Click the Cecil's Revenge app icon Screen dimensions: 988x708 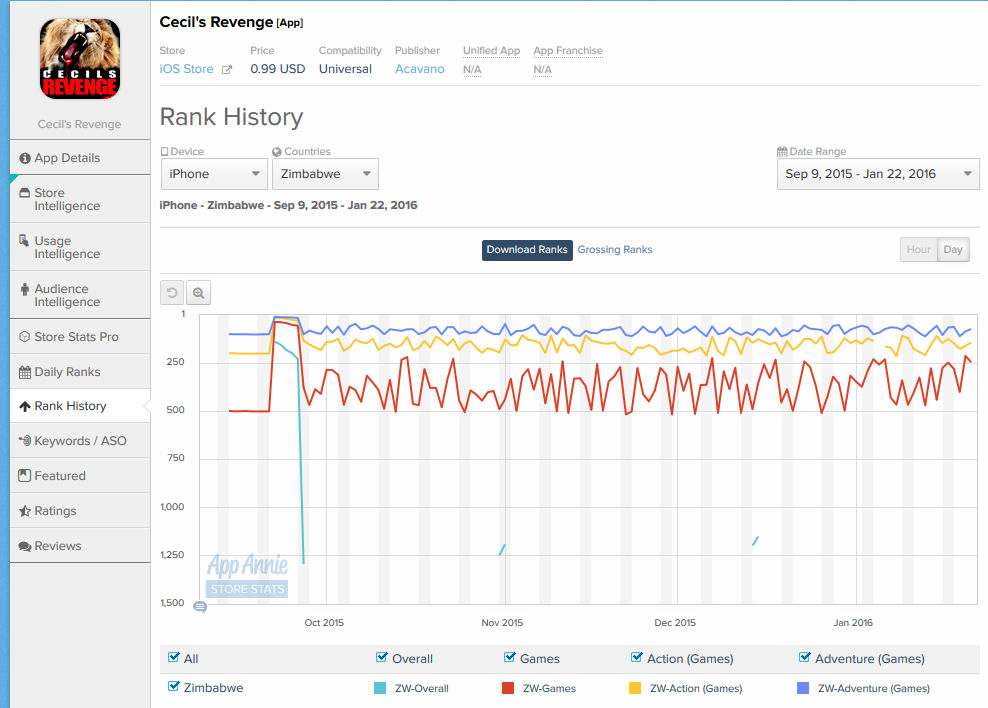click(x=80, y=59)
